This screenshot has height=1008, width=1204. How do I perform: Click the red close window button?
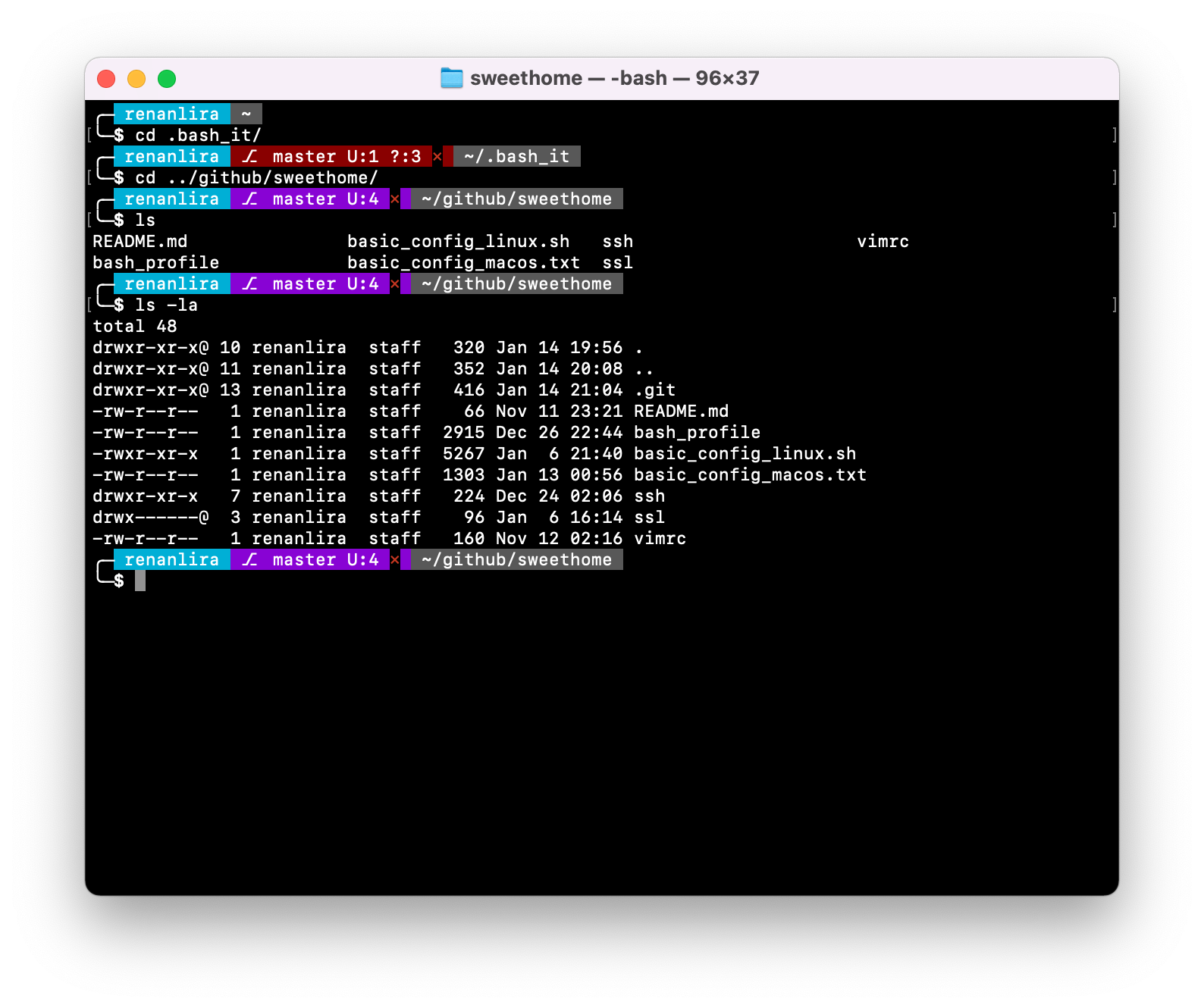pyautogui.click(x=106, y=79)
